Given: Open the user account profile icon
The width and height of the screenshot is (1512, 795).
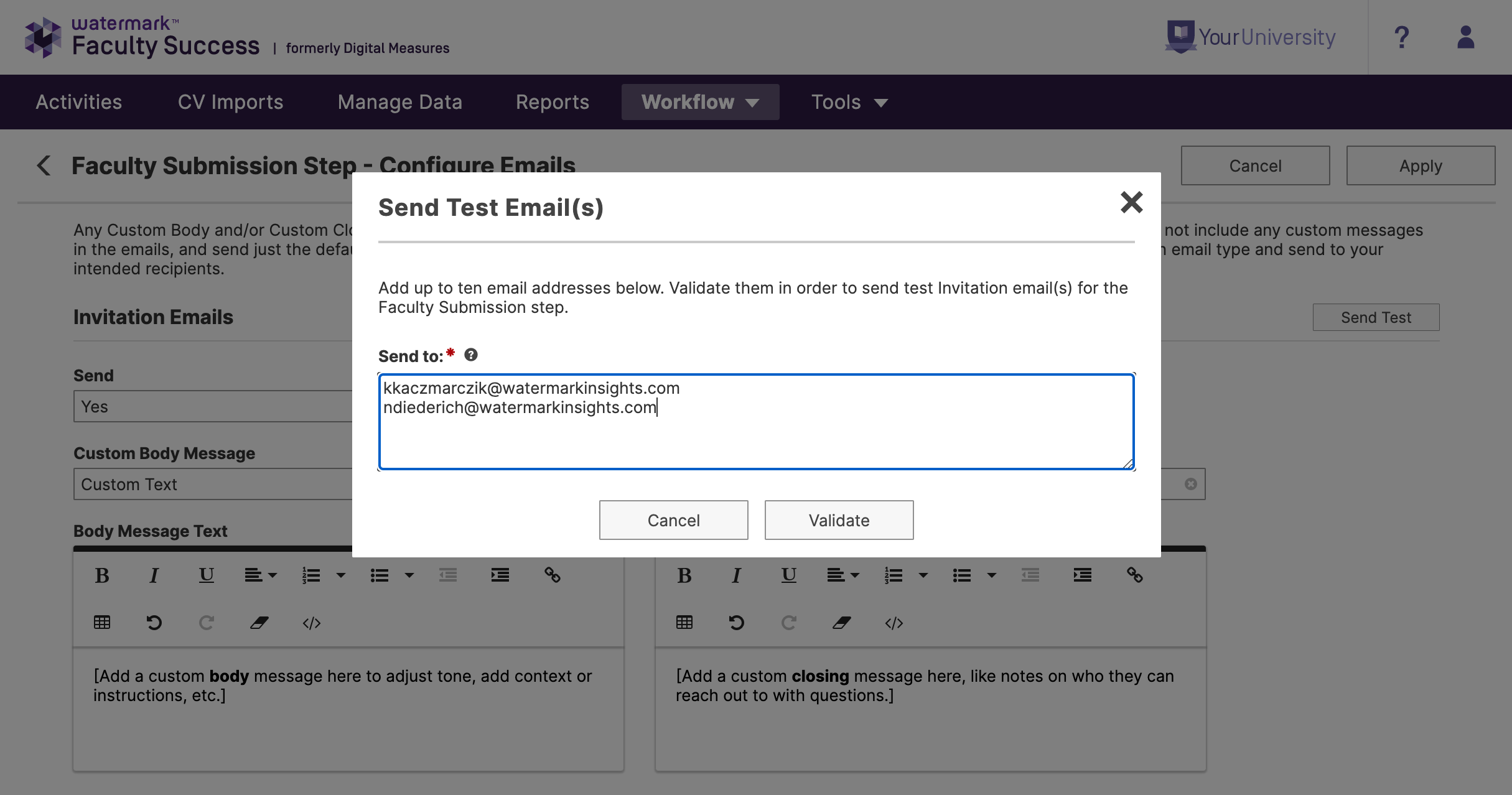Looking at the screenshot, I should 1465,37.
